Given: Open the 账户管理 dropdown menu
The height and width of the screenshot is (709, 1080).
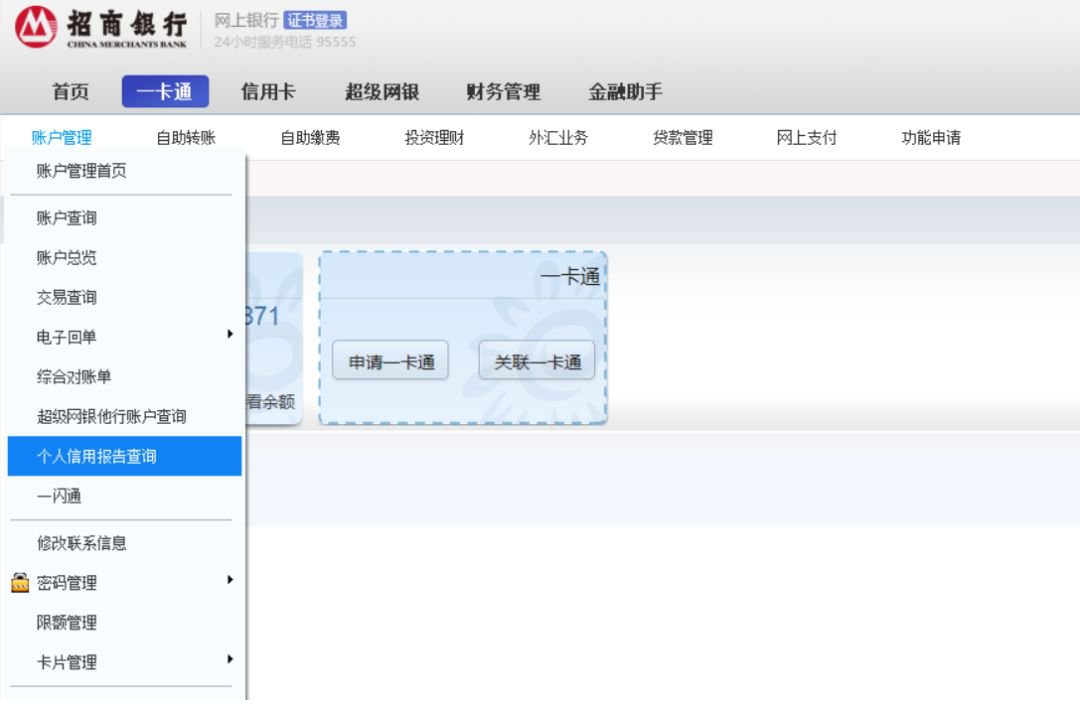Looking at the screenshot, I should [x=62, y=138].
